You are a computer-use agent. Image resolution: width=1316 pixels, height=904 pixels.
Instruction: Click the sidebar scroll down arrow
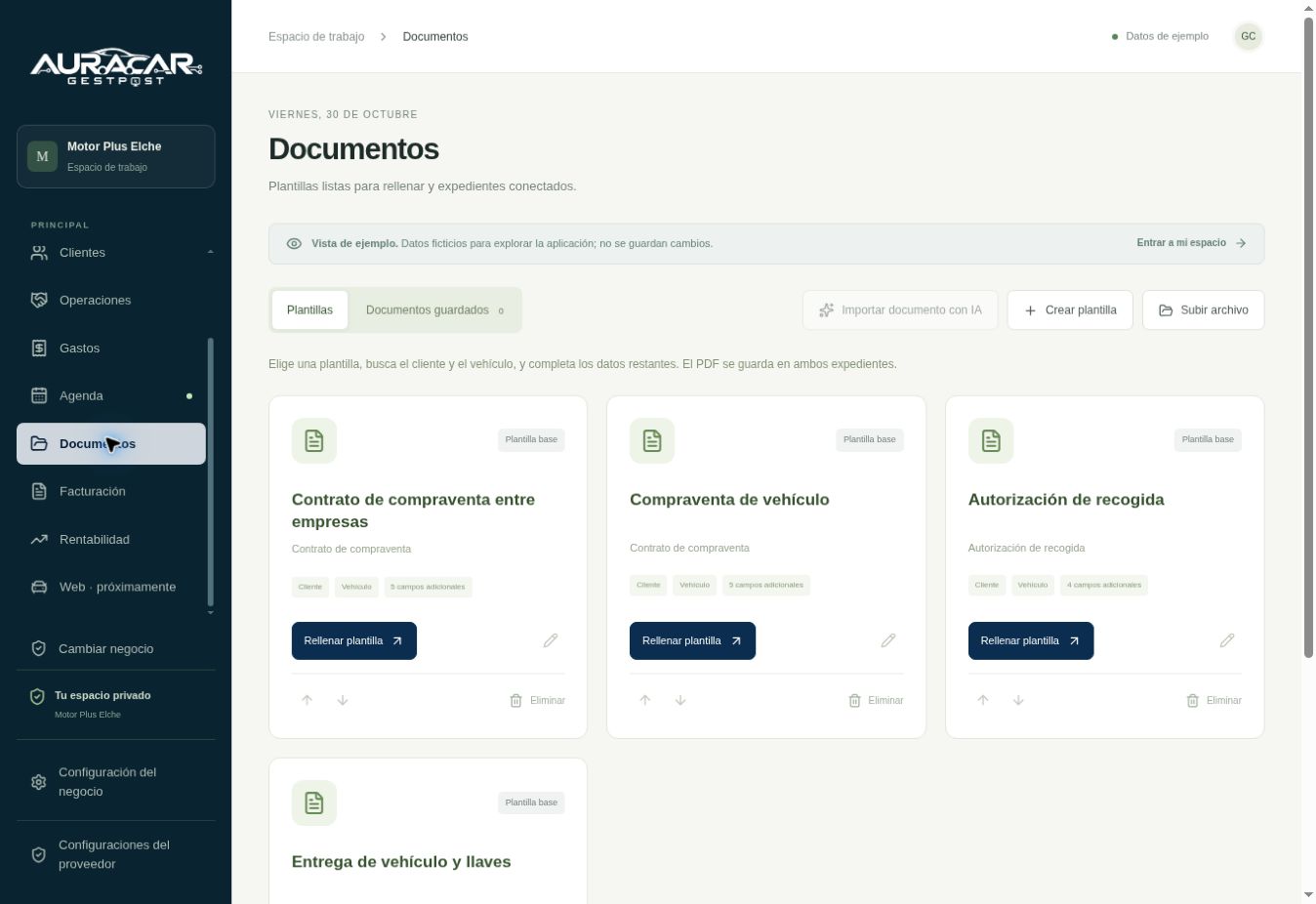point(210,612)
